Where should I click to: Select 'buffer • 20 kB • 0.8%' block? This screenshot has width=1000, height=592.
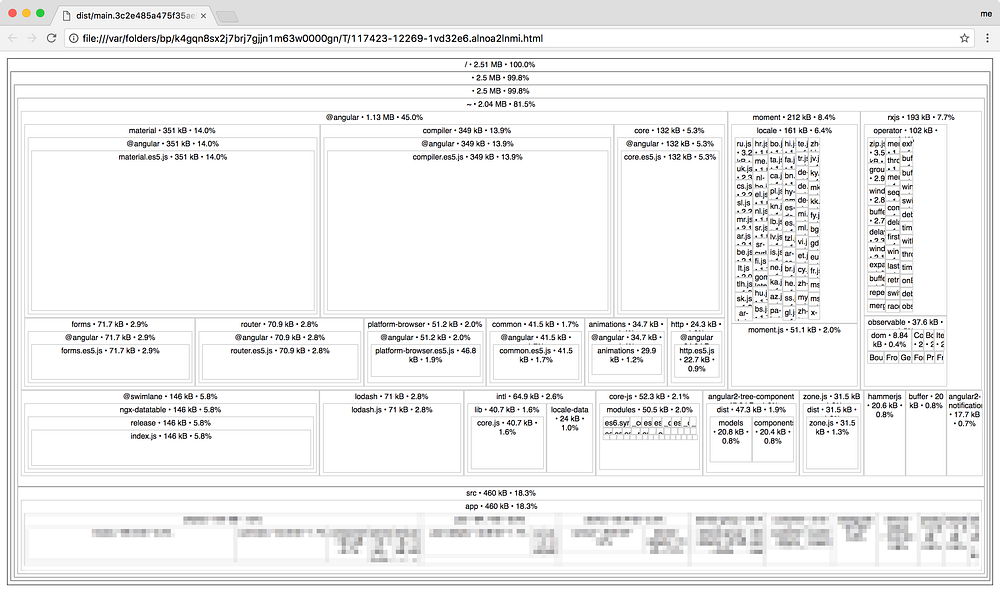[x=925, y=434]
